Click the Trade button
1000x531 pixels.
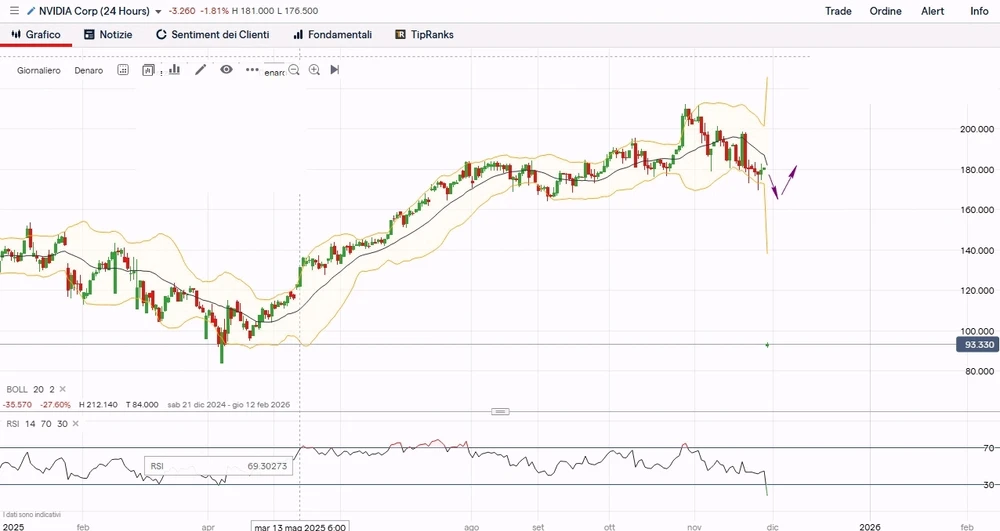[838, 11]
